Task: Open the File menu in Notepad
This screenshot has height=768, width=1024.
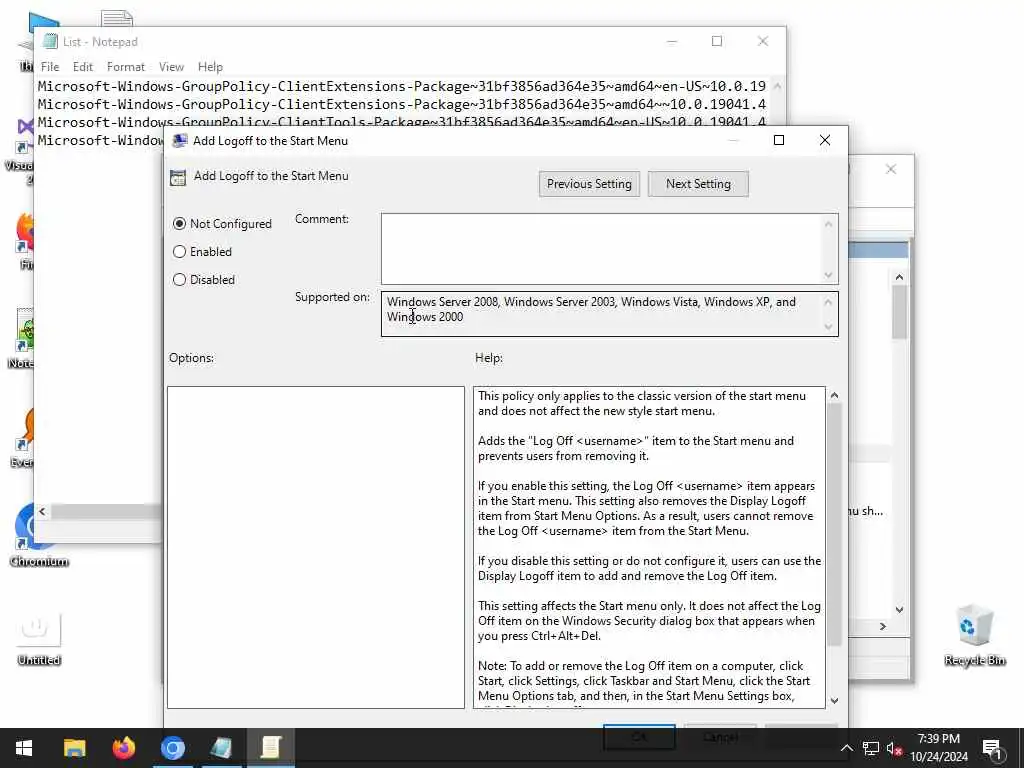Action: pos(50,67)
